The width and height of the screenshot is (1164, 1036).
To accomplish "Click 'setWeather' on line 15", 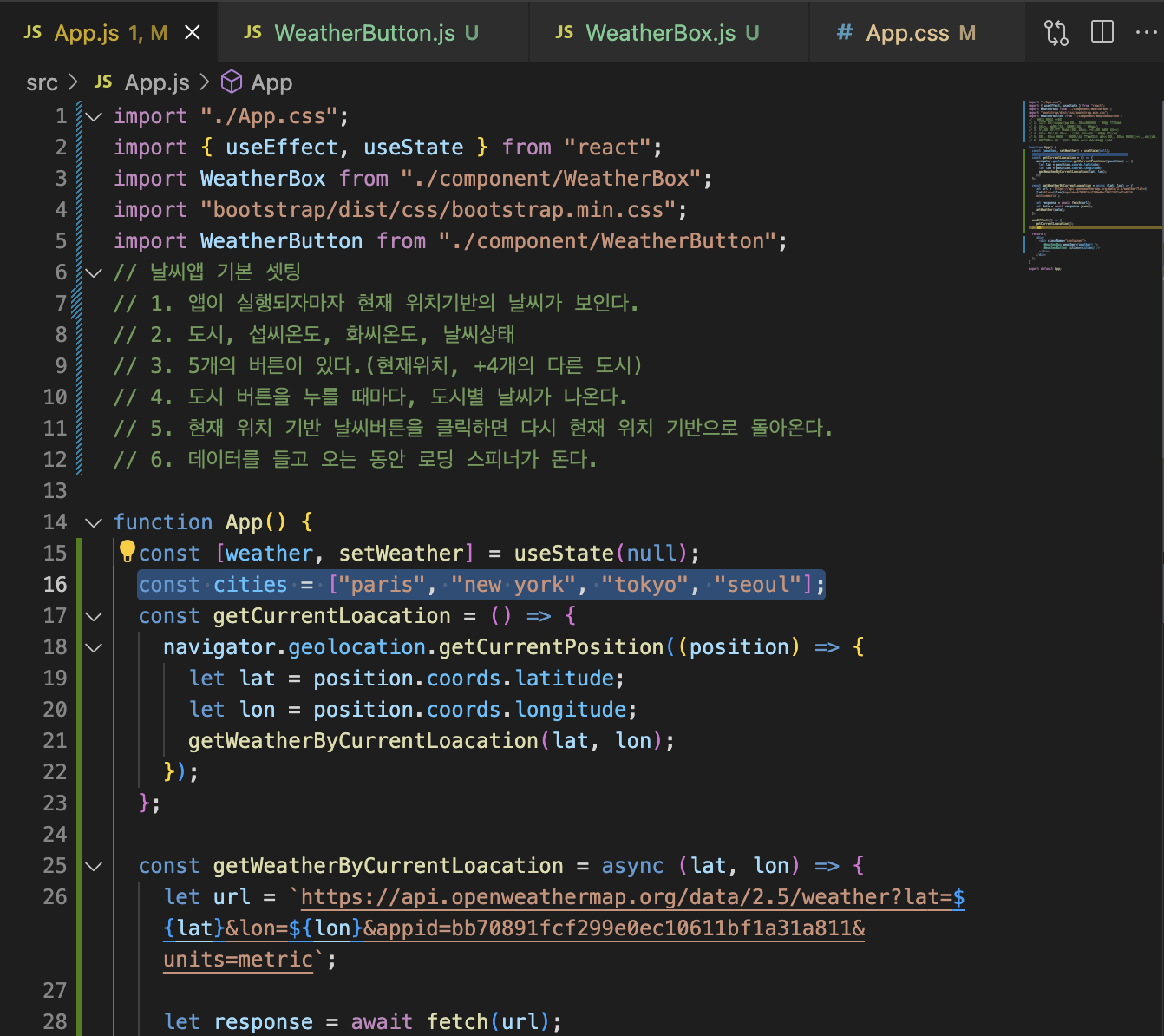I will coord(402,554).
